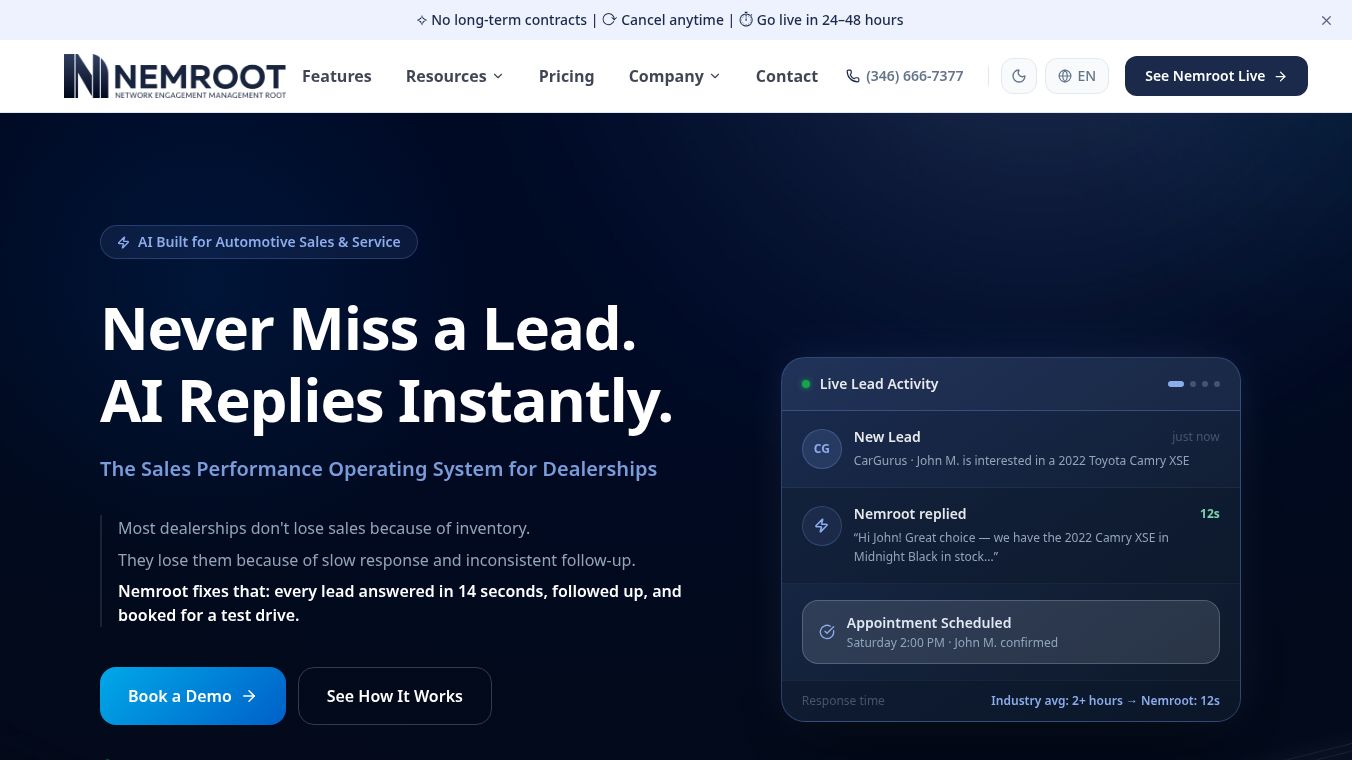1352x760 pixels.
Task: Navigate to the Contact page
Action: click(787, 76)
